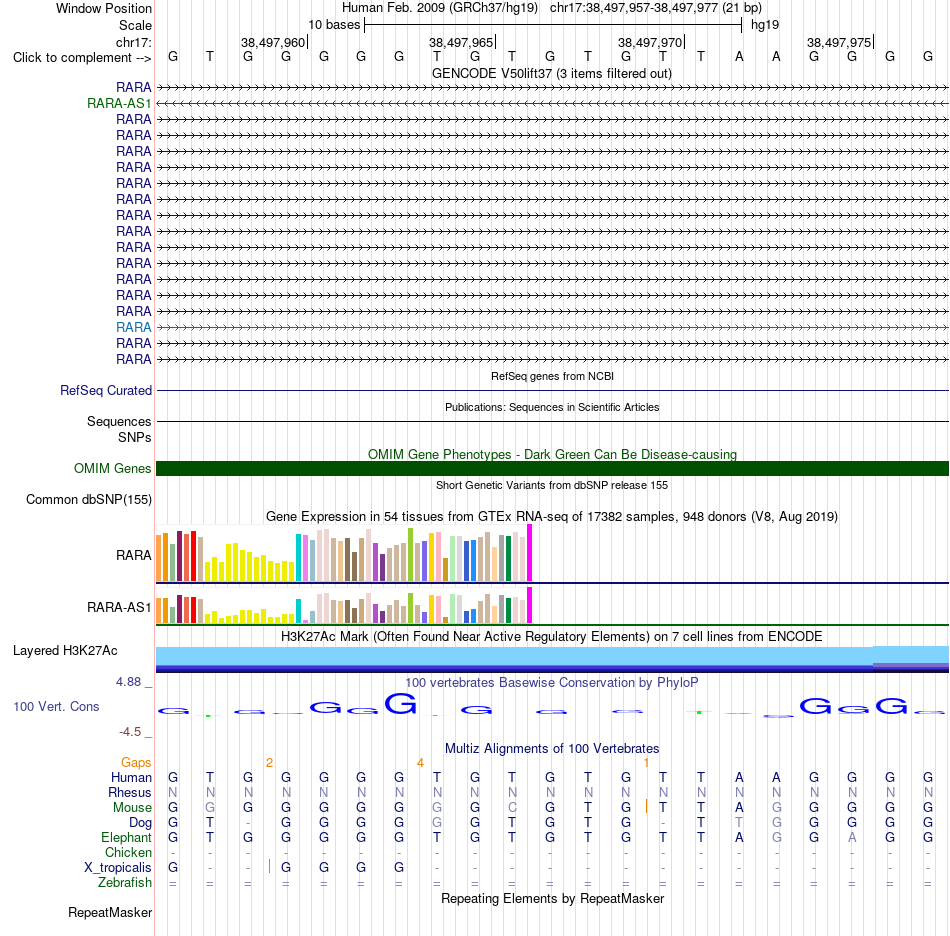Screen dimensions: 950x936
Task: Click the SNPs track label
Action: point(135,437)
